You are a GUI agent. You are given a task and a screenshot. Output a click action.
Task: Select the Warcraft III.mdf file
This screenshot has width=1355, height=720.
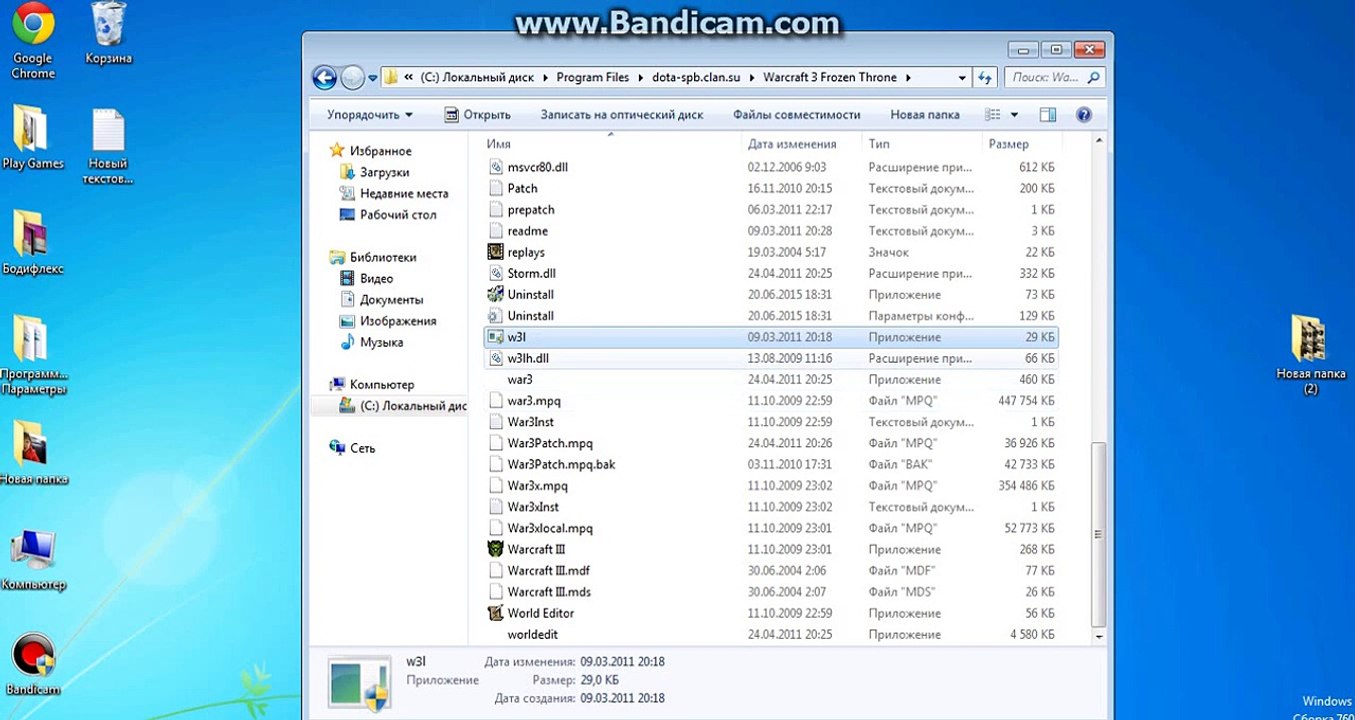point(549,570)
